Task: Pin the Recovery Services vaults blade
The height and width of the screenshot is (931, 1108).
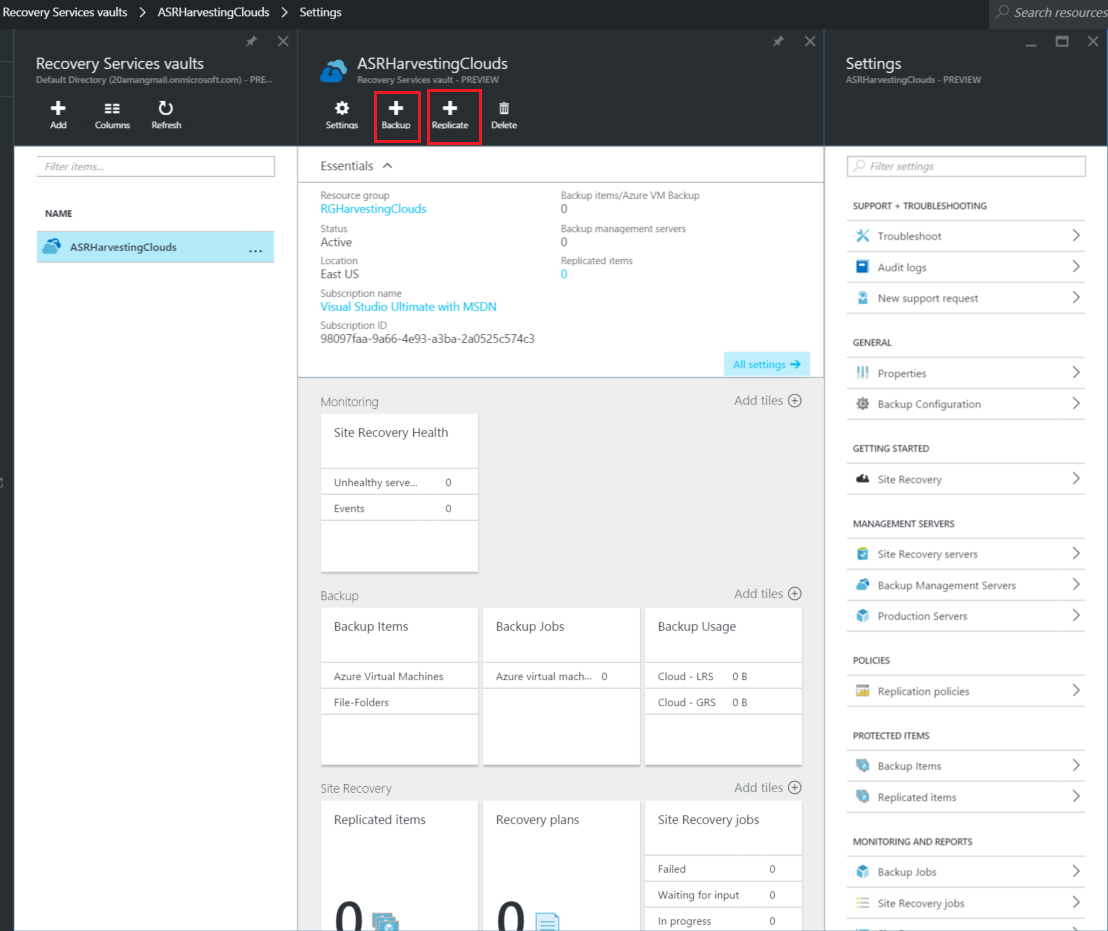Action: pos(252,41)
